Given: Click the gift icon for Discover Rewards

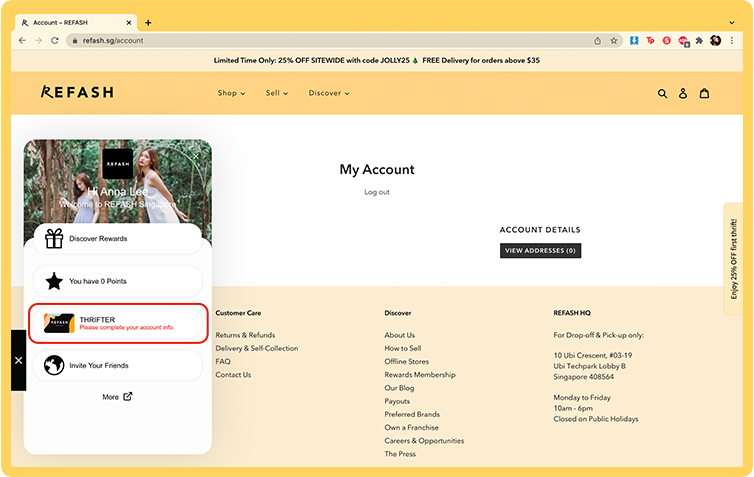Looking at the screenshot, I should click(54, 238).
